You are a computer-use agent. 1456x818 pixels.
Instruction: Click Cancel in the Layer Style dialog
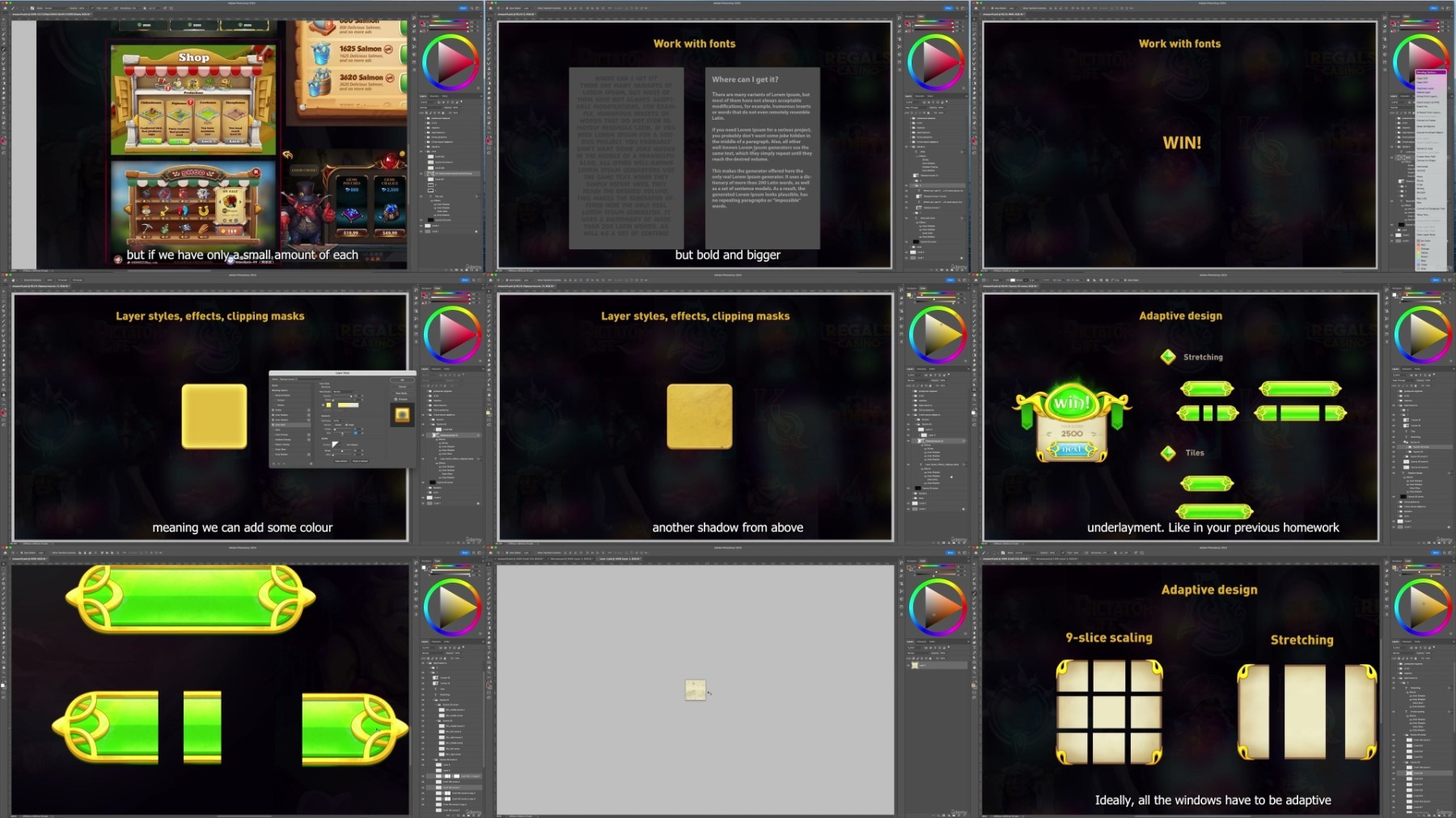point(402,386)
